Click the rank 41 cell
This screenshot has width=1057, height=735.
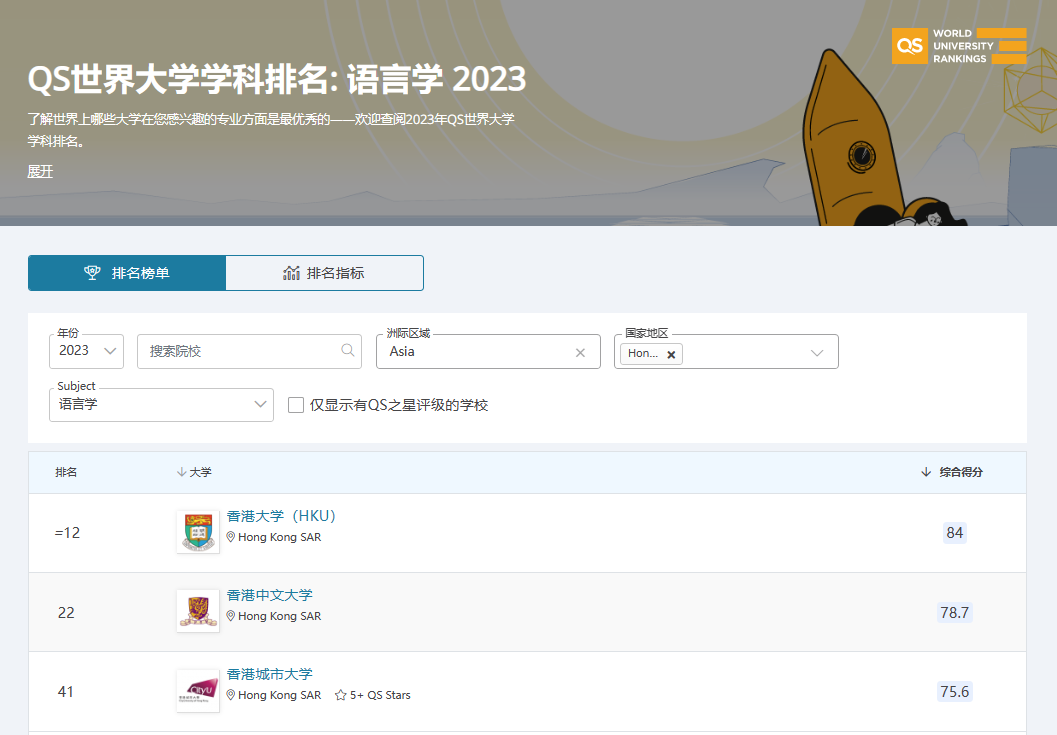(65, 691)
